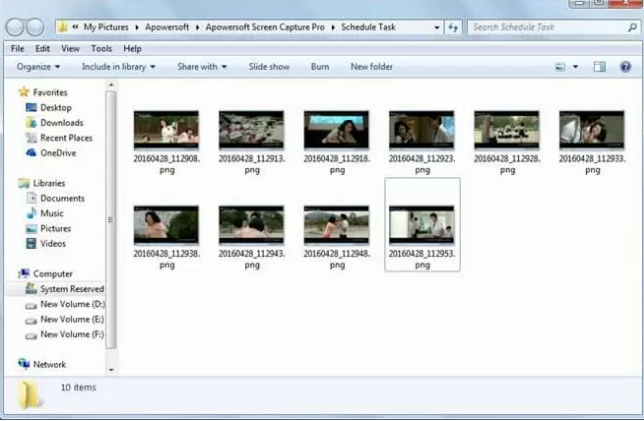Click the Slide show button
Screen dimensions: 644x421
pos(269,67)
